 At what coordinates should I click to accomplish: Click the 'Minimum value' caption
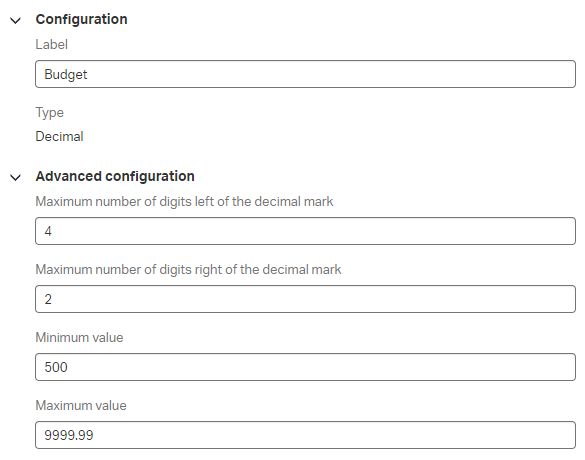(79, 337)
